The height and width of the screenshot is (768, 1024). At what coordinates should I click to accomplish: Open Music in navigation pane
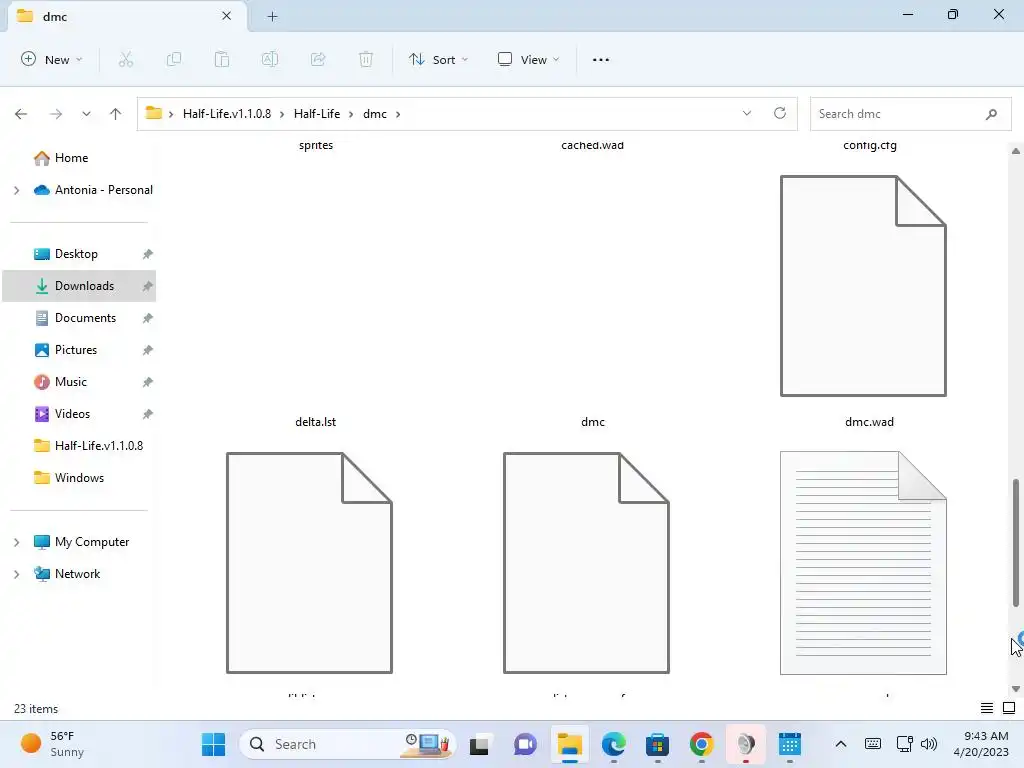tap(71, 382)
